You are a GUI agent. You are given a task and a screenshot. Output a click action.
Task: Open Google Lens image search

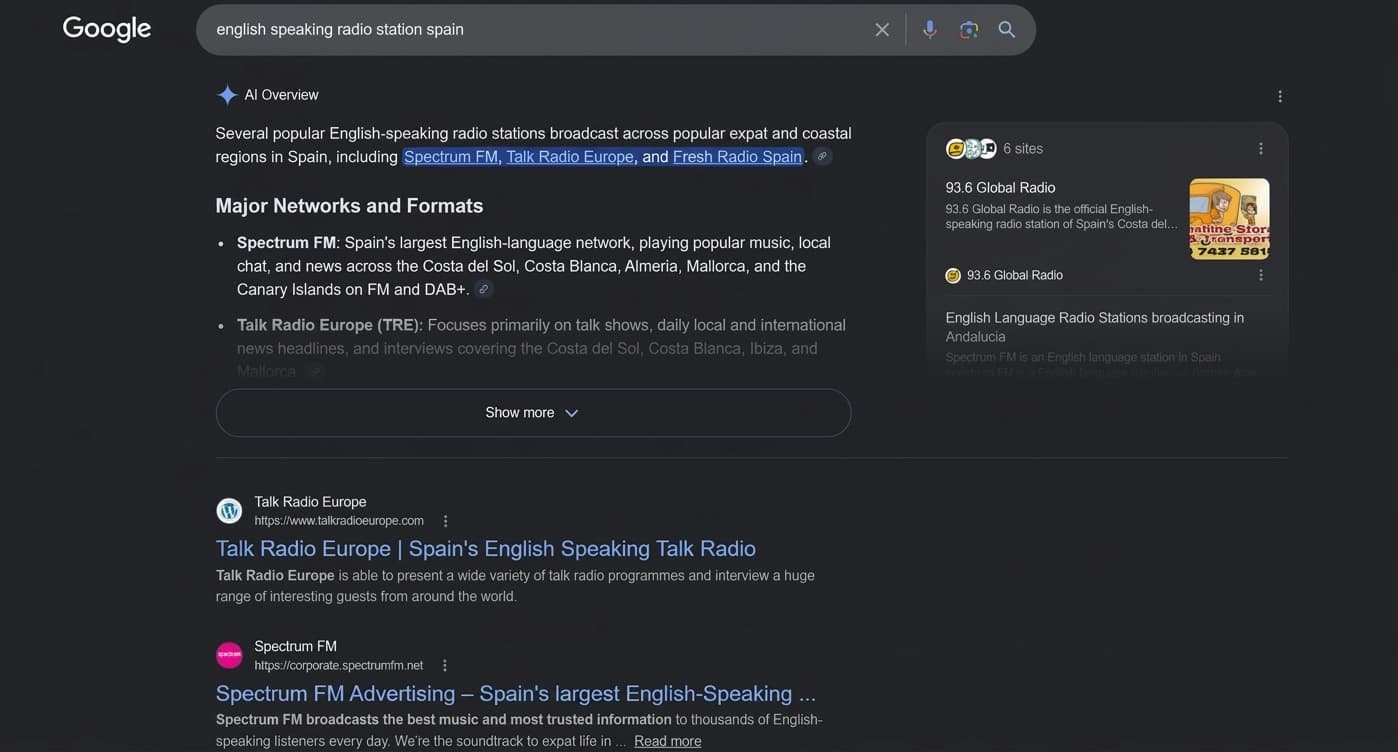tap(969, 30)
